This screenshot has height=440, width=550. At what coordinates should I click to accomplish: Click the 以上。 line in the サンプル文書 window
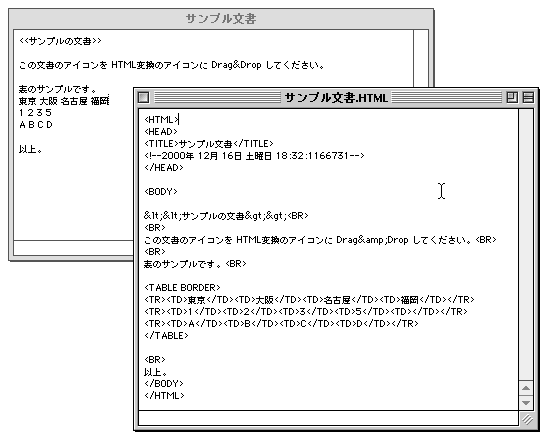tap(31, 149)
